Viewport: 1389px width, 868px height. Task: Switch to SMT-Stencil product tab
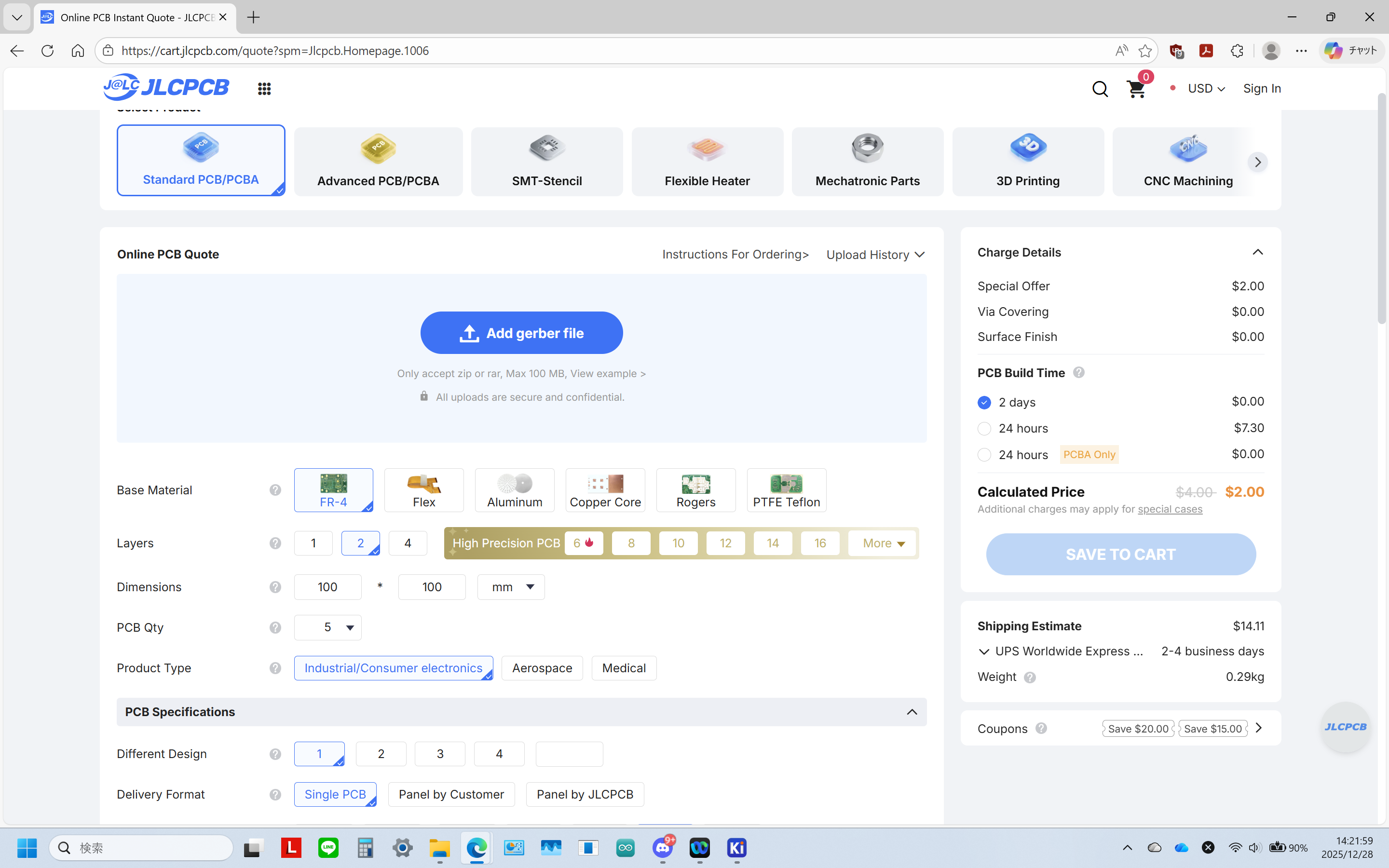click(x=546, y=162)
